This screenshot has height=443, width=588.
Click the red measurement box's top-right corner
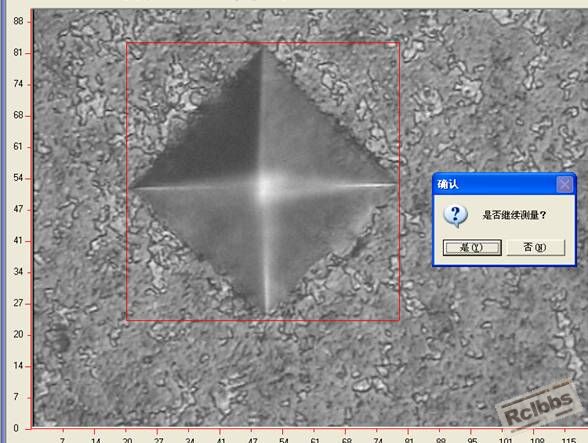tap(399, 43)
